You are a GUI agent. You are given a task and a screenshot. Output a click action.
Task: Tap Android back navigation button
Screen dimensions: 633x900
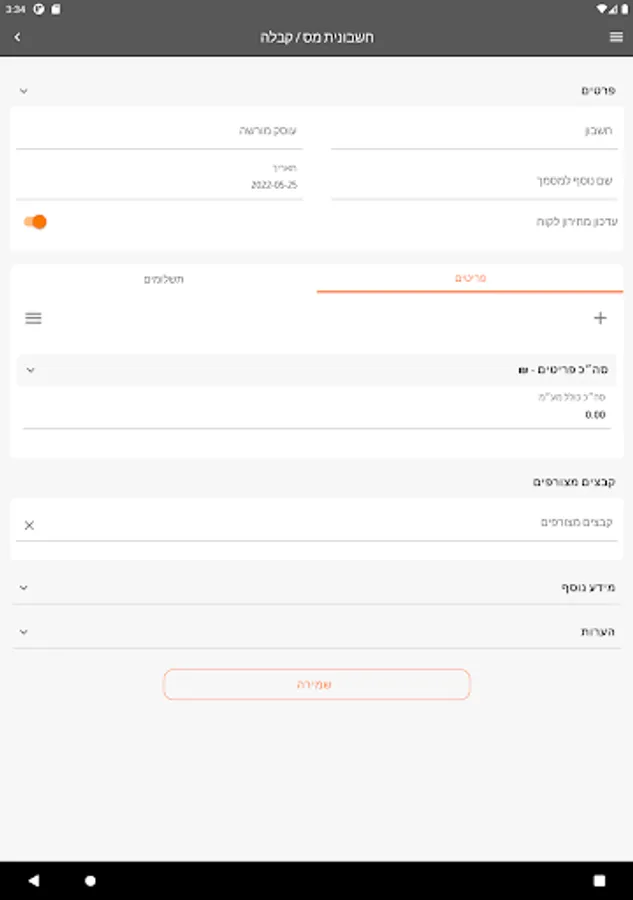click(34, 880)
